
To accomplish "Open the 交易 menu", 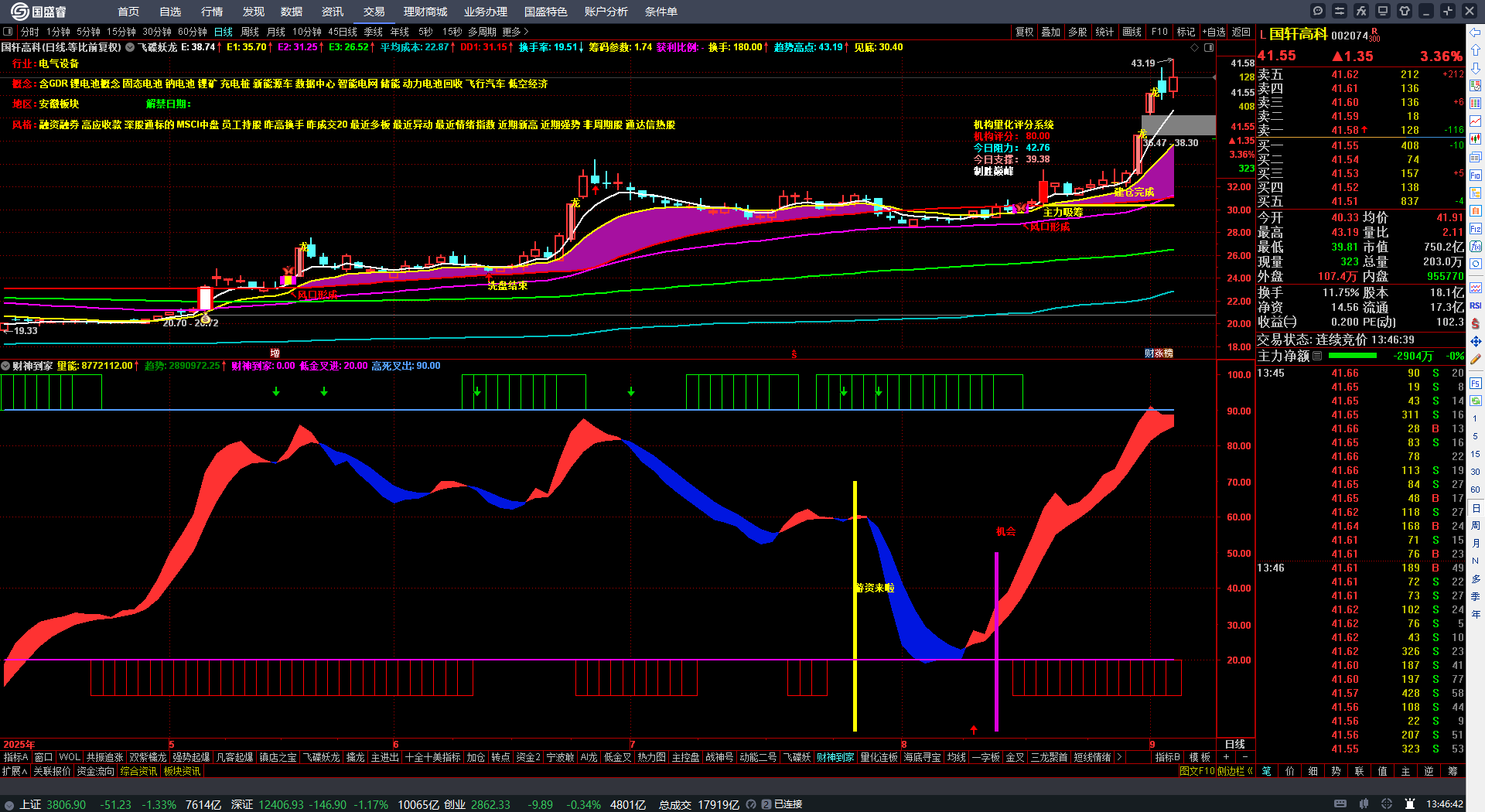I will click(x=374, y=12).
